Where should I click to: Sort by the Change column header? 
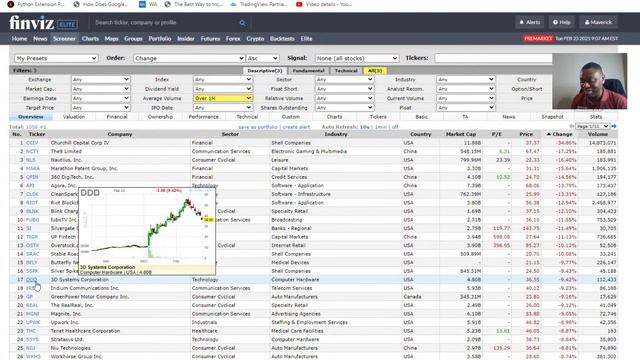pos(559,134)
